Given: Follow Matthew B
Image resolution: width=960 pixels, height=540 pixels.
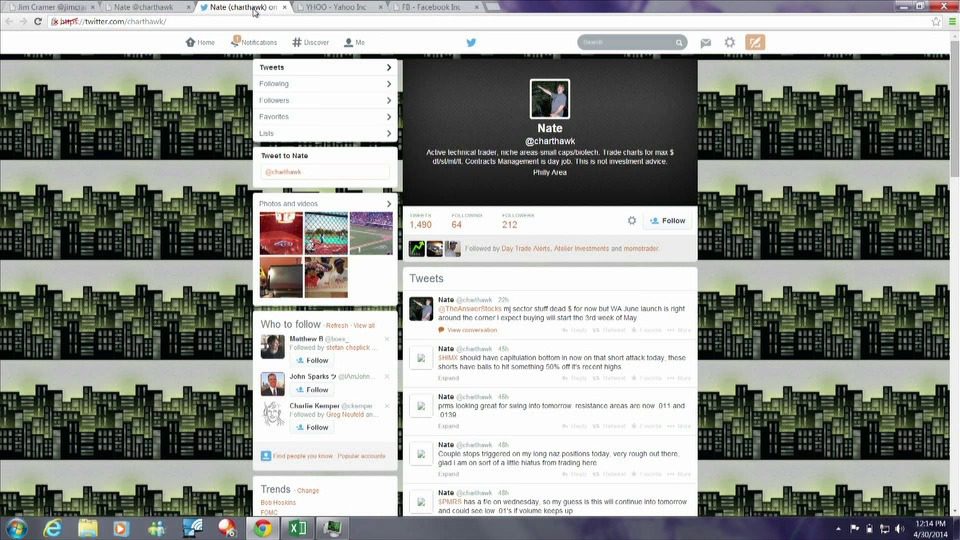Looking at the screenshot, I should coord(312,361).
